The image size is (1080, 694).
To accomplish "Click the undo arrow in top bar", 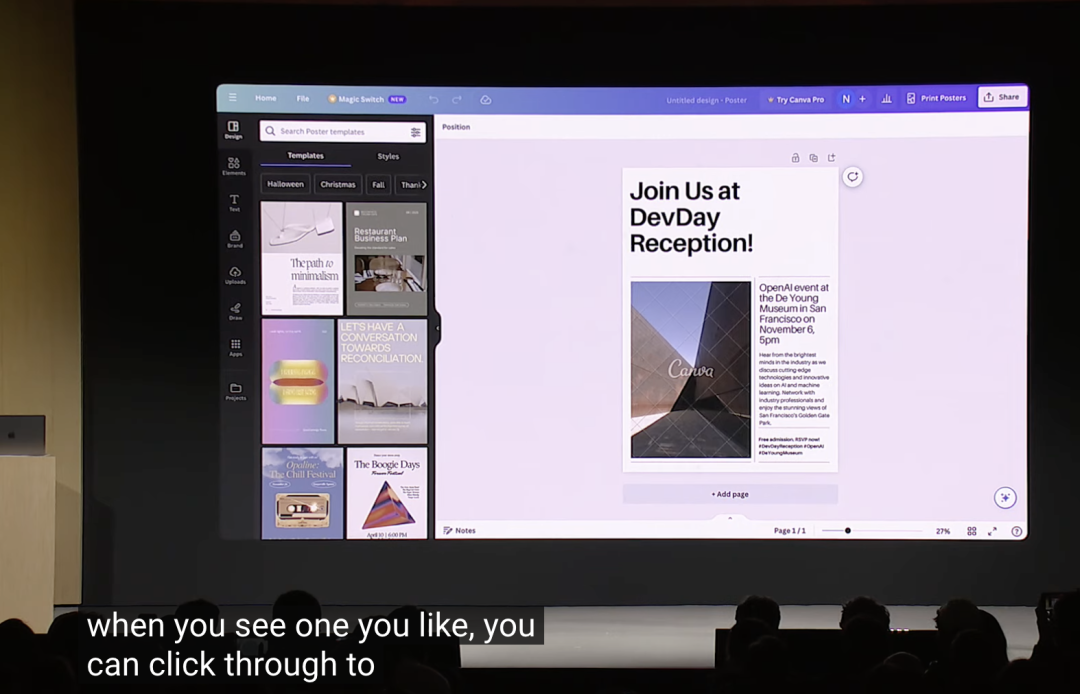I will tap(433, 100).
